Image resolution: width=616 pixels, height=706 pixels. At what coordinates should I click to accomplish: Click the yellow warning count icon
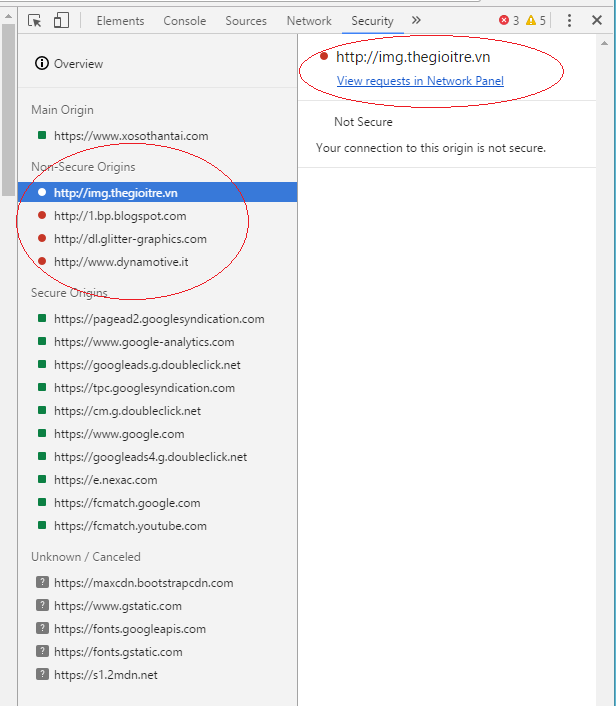pos(530,20)
